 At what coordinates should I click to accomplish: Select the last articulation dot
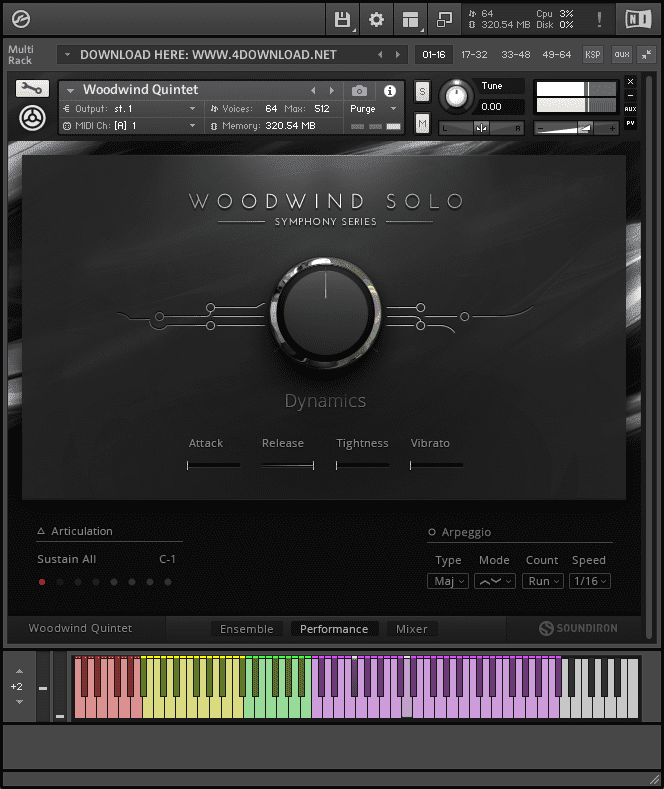168,582
